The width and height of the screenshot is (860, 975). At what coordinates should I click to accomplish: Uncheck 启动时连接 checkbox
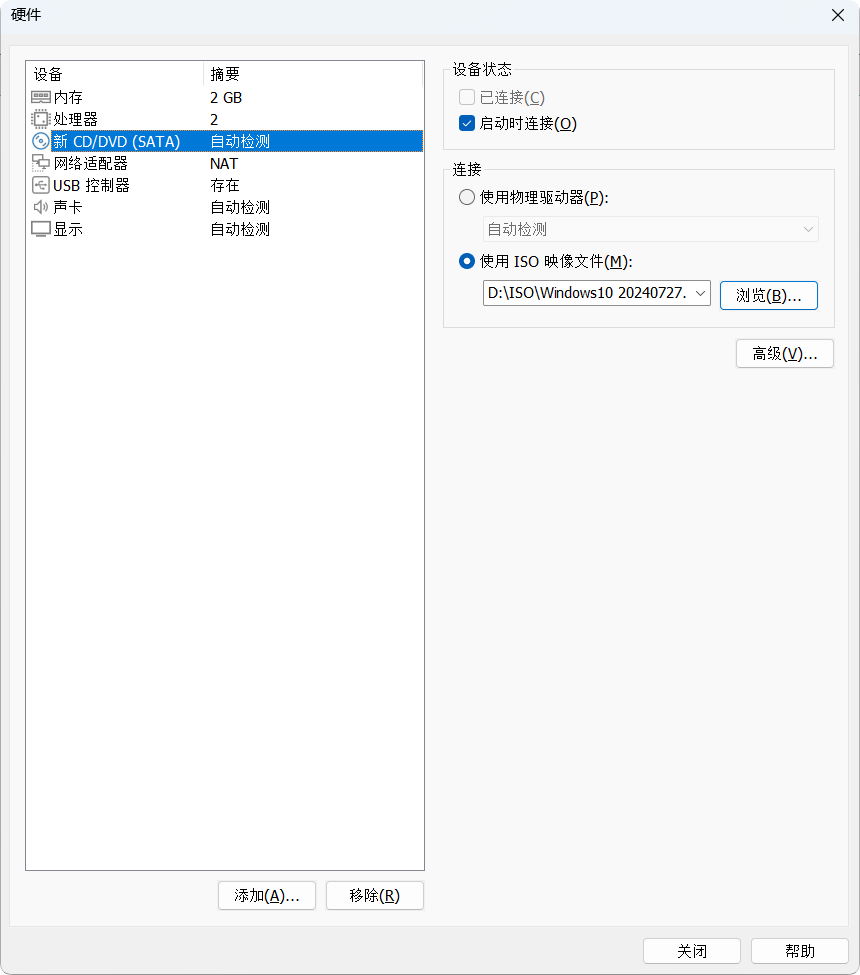click(464, 123)
